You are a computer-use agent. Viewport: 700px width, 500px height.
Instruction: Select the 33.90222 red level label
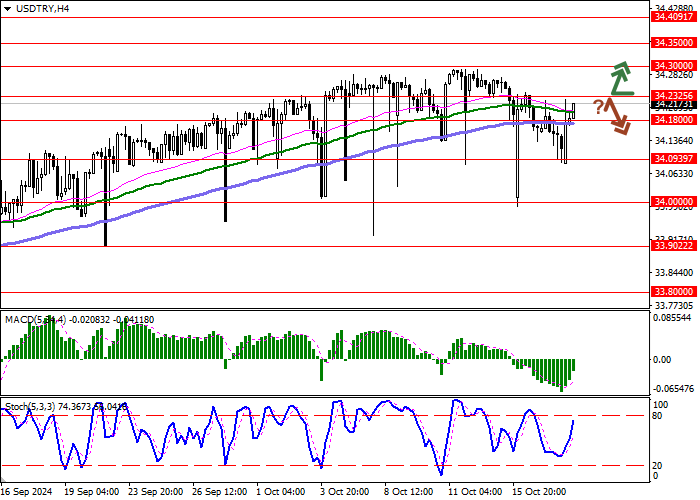pyautogui.click(x=673, y=246)
